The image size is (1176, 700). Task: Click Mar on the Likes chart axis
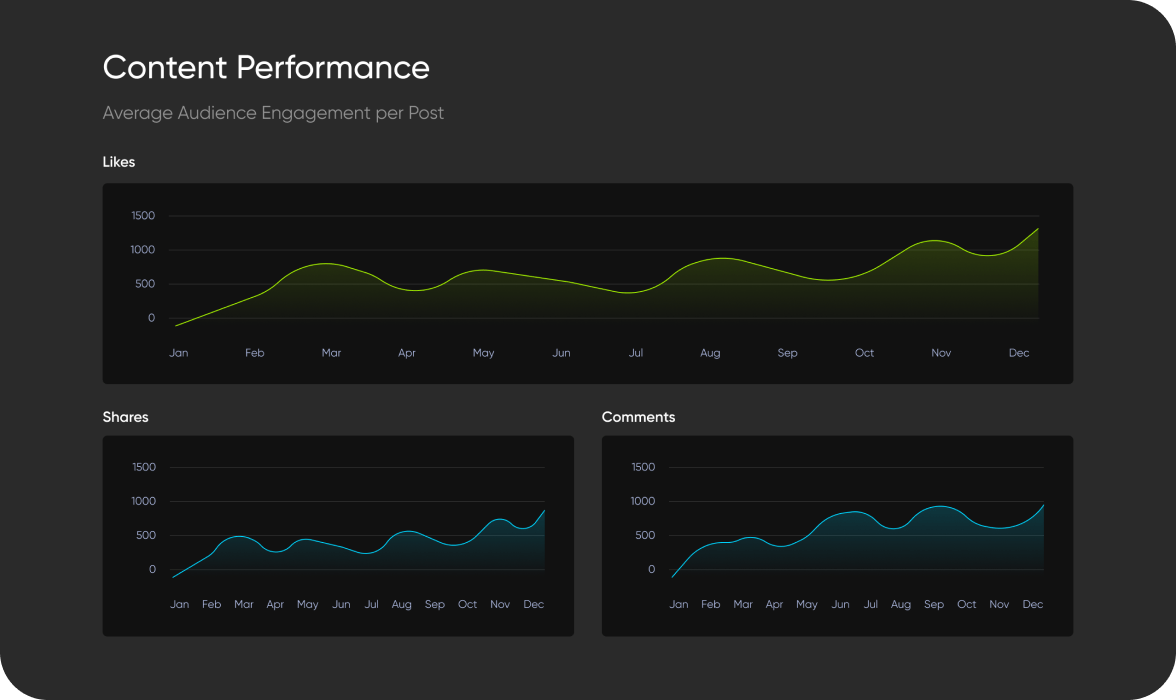pyautogui.click(x=331, y=353)
